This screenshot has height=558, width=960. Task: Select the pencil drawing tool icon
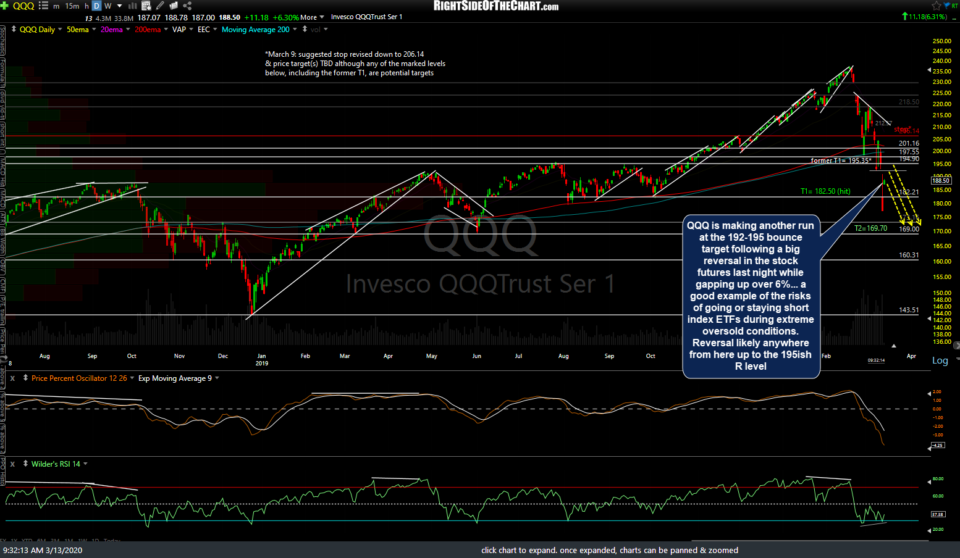point(160,6)
